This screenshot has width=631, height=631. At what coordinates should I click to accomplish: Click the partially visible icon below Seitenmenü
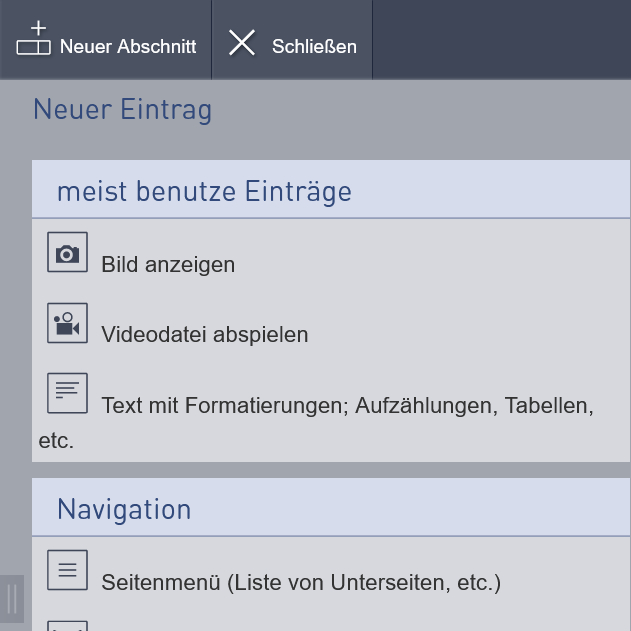point(67,626)
